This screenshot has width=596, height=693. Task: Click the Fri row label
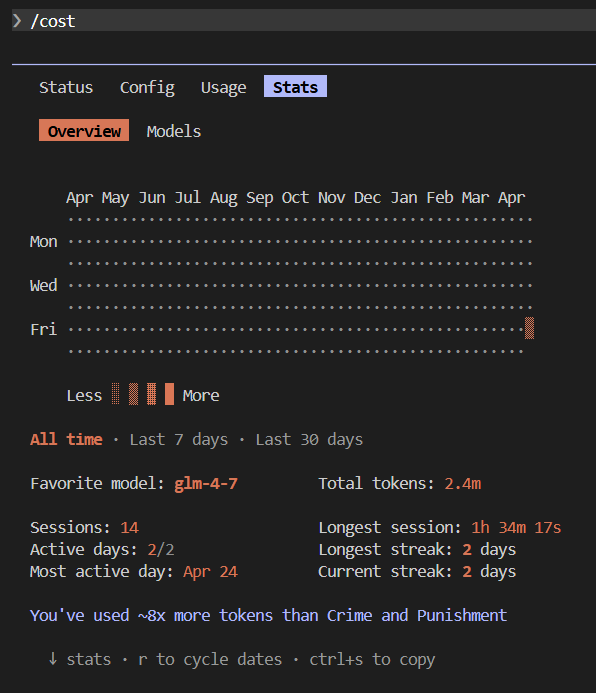click(44, 329)
